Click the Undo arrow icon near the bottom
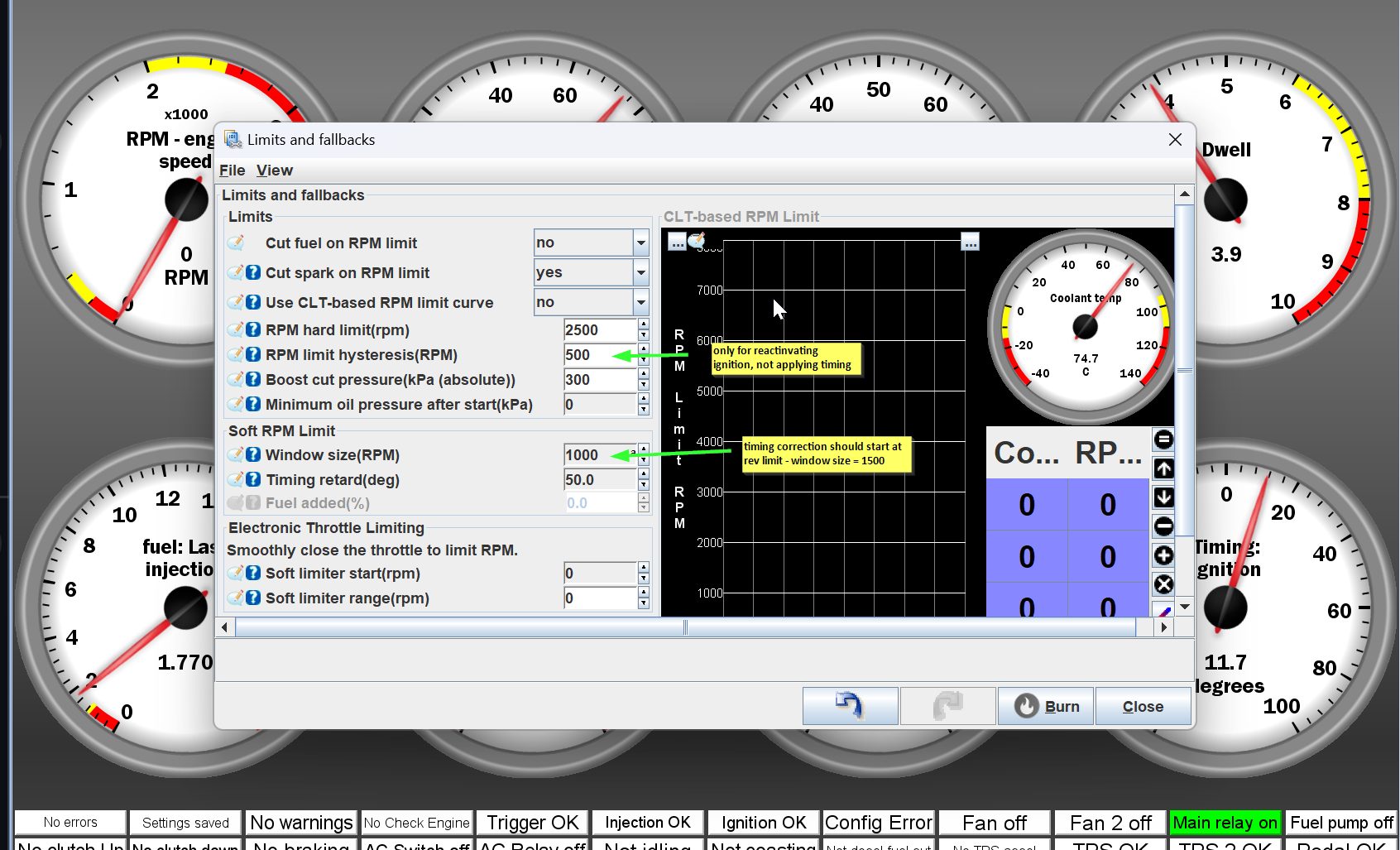 (850, 705)
